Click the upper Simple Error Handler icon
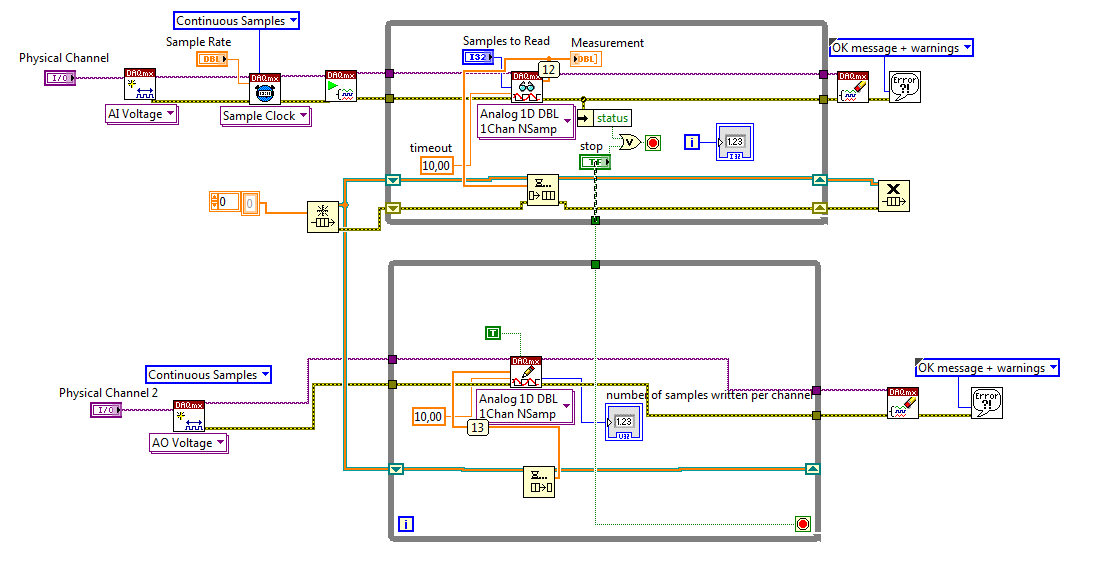Viewport: 1104px width, 572px height. pyautogui.click(x=905, y=87)
